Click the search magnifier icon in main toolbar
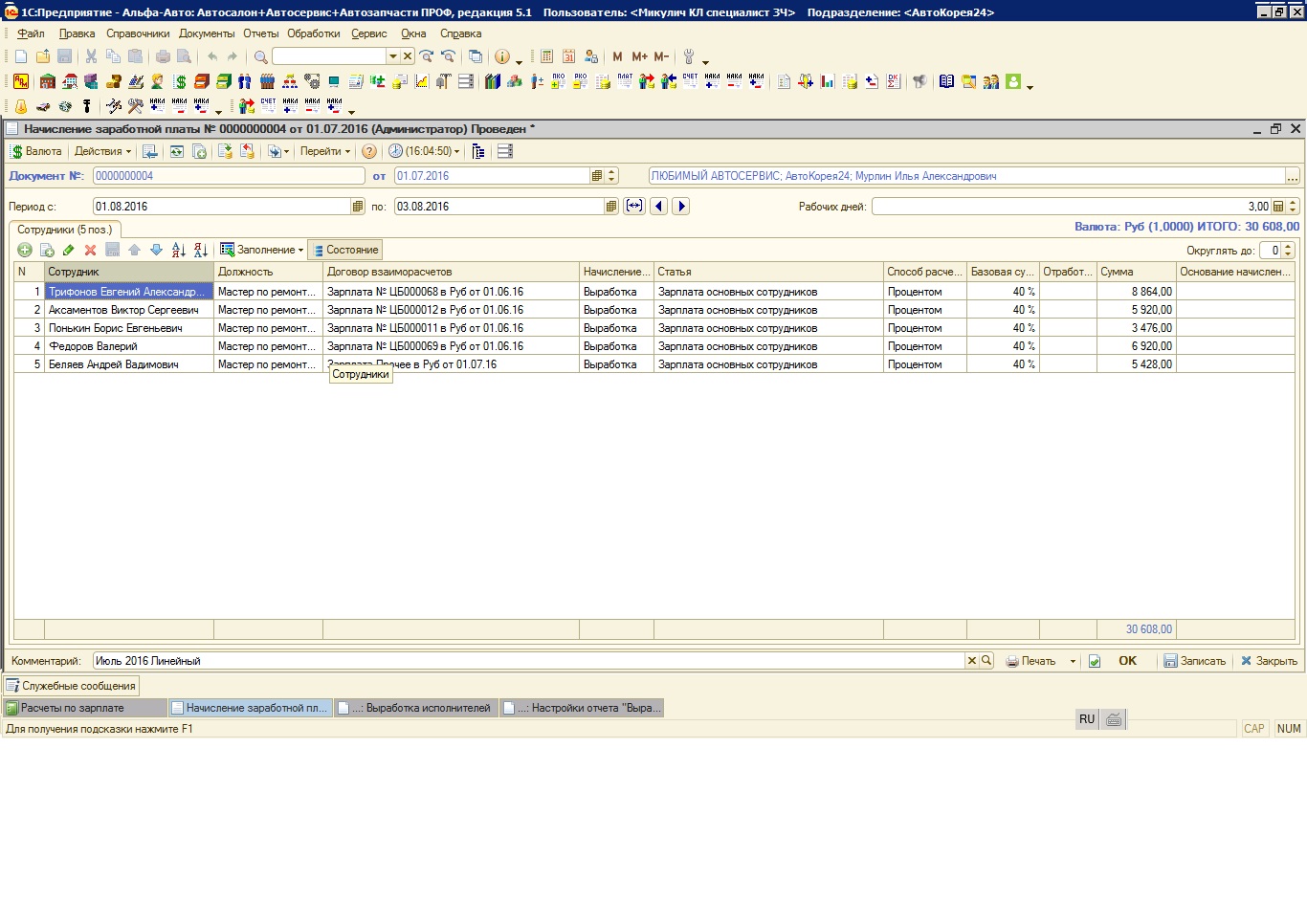The width and height of the screenshot is (1307, 924). point(260,56)
